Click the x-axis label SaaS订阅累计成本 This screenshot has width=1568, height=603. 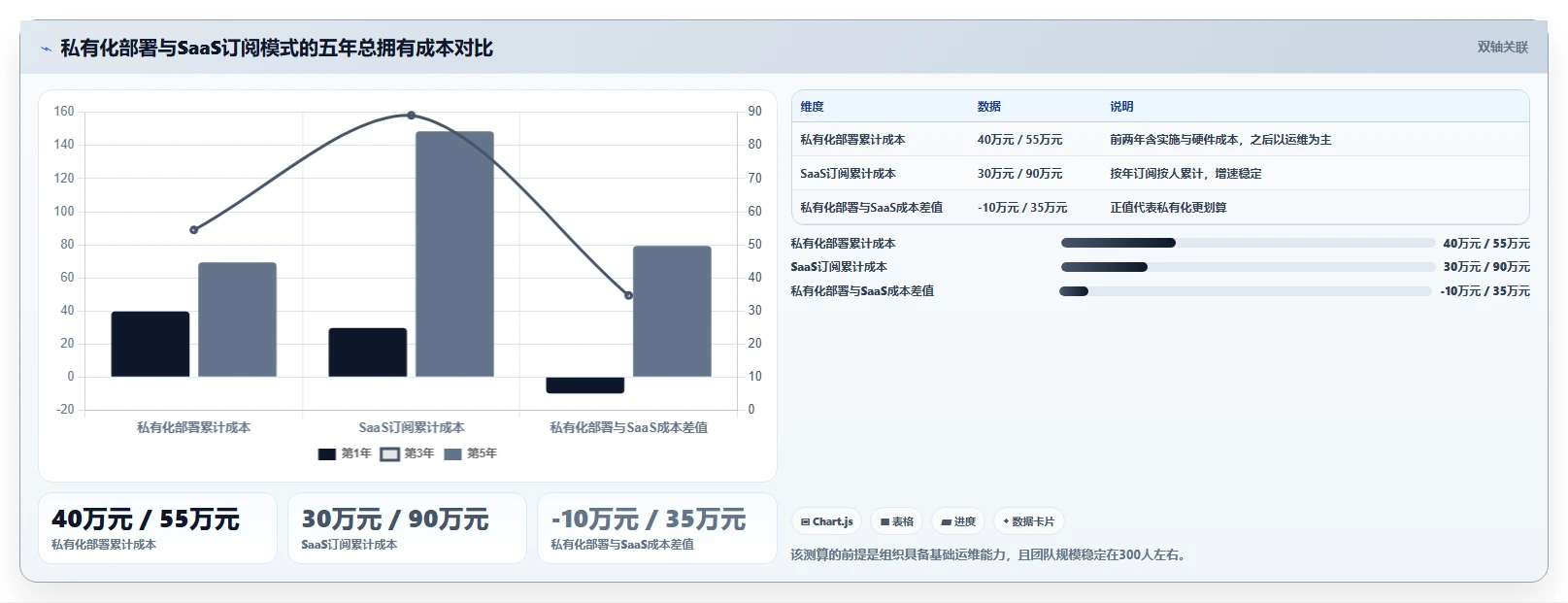[412, 427]
